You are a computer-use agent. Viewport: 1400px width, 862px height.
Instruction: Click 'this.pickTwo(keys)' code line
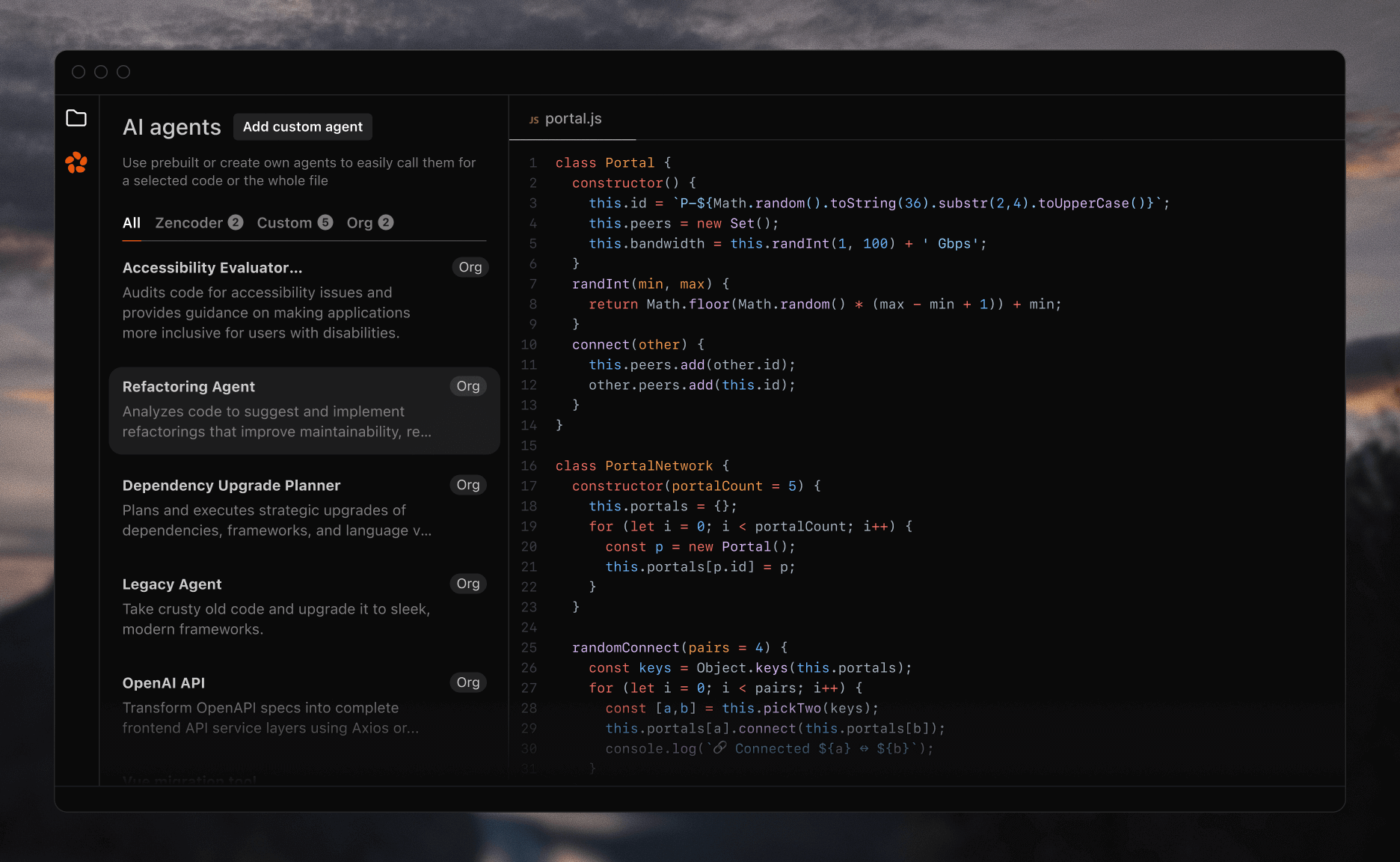tap(742, 709)
